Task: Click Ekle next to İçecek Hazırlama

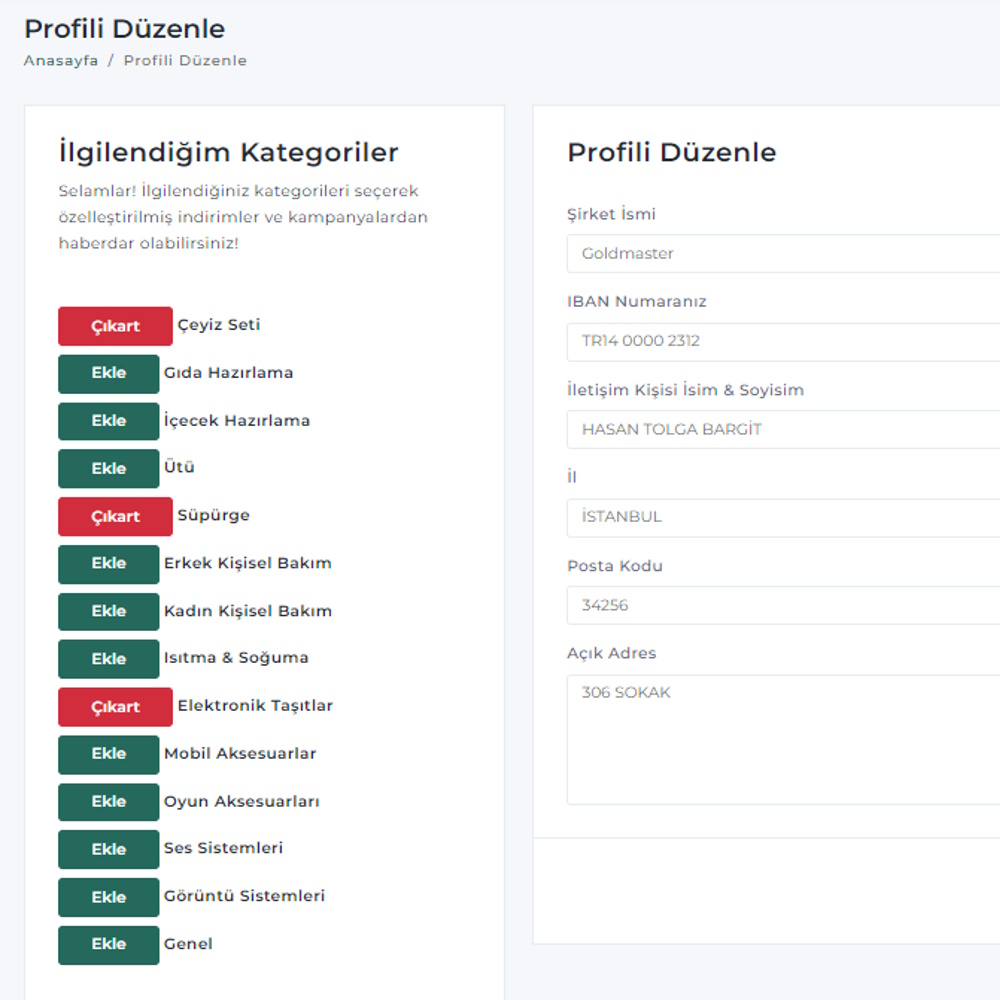Action: click(108, 421)
